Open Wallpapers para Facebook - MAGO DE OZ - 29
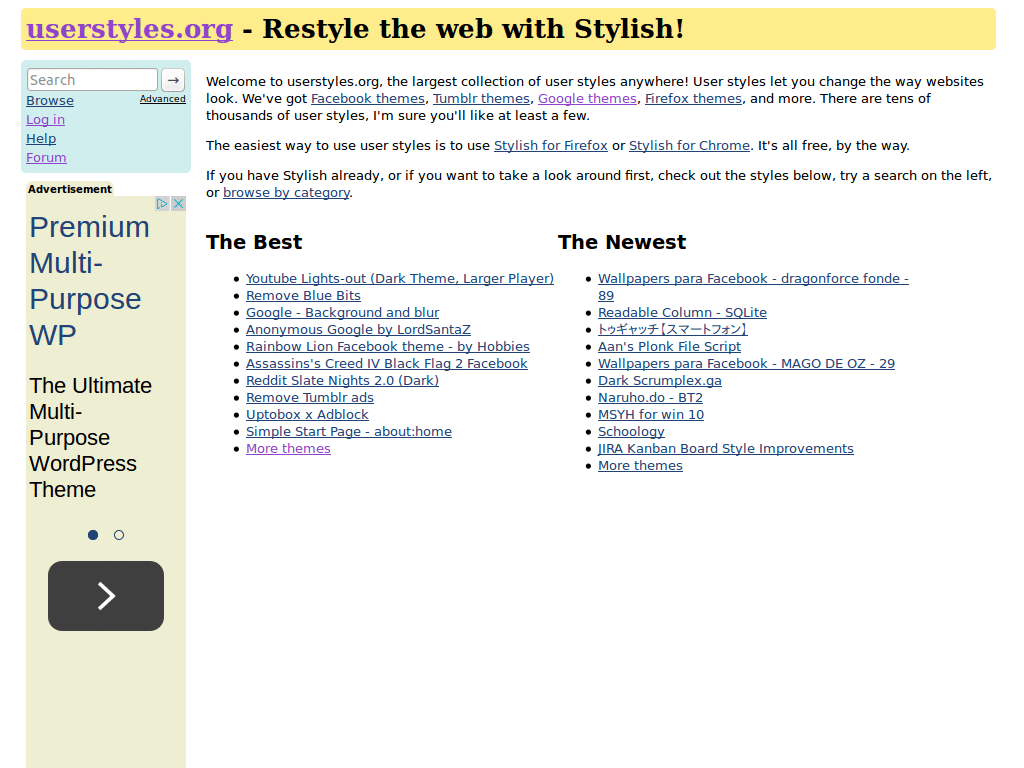 click(x=746, y=364)
